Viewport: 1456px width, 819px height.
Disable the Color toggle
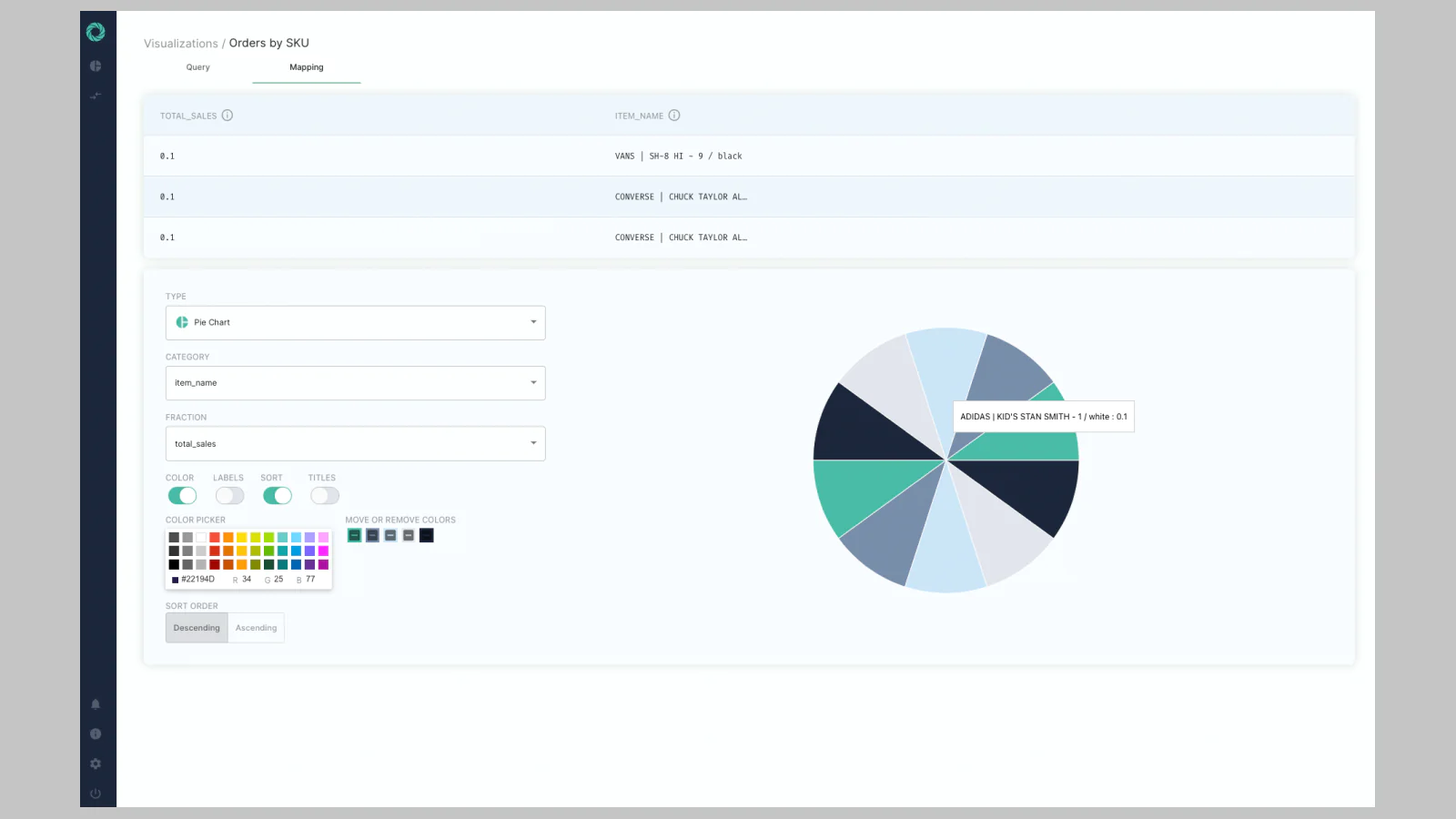pyautogui.click(x=182, y=496)
